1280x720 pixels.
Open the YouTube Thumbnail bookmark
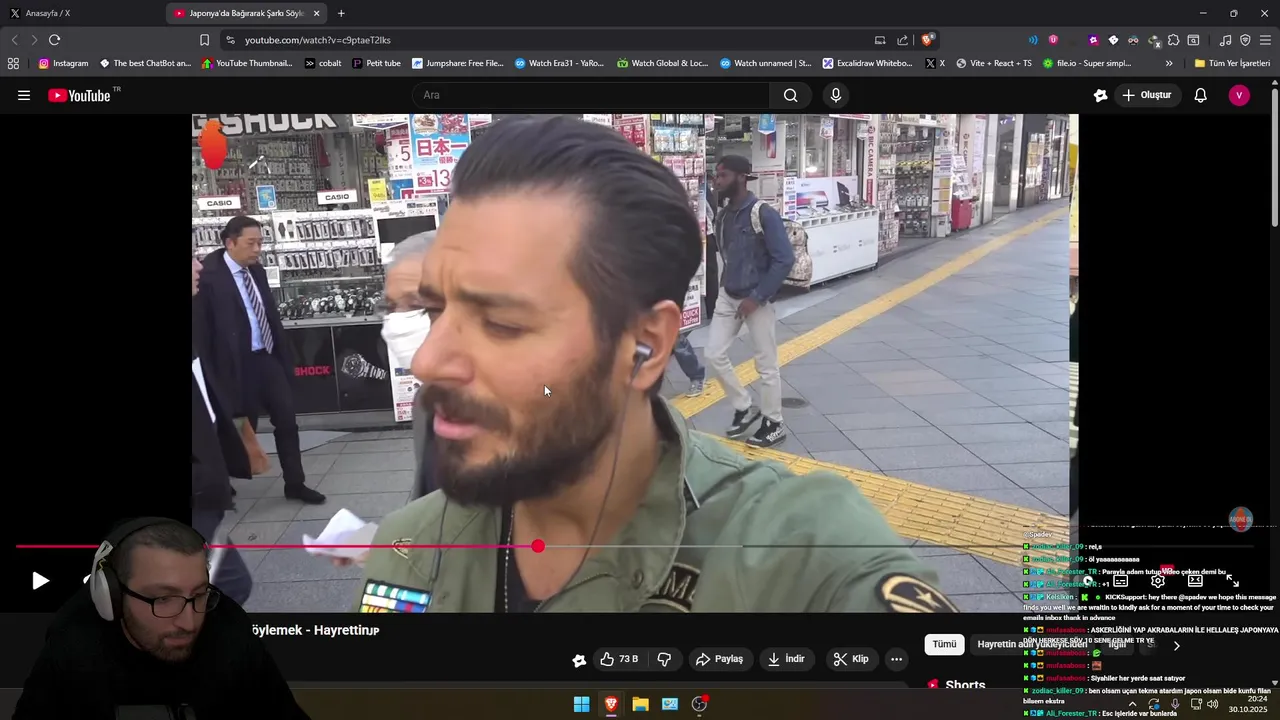point(247,63)
